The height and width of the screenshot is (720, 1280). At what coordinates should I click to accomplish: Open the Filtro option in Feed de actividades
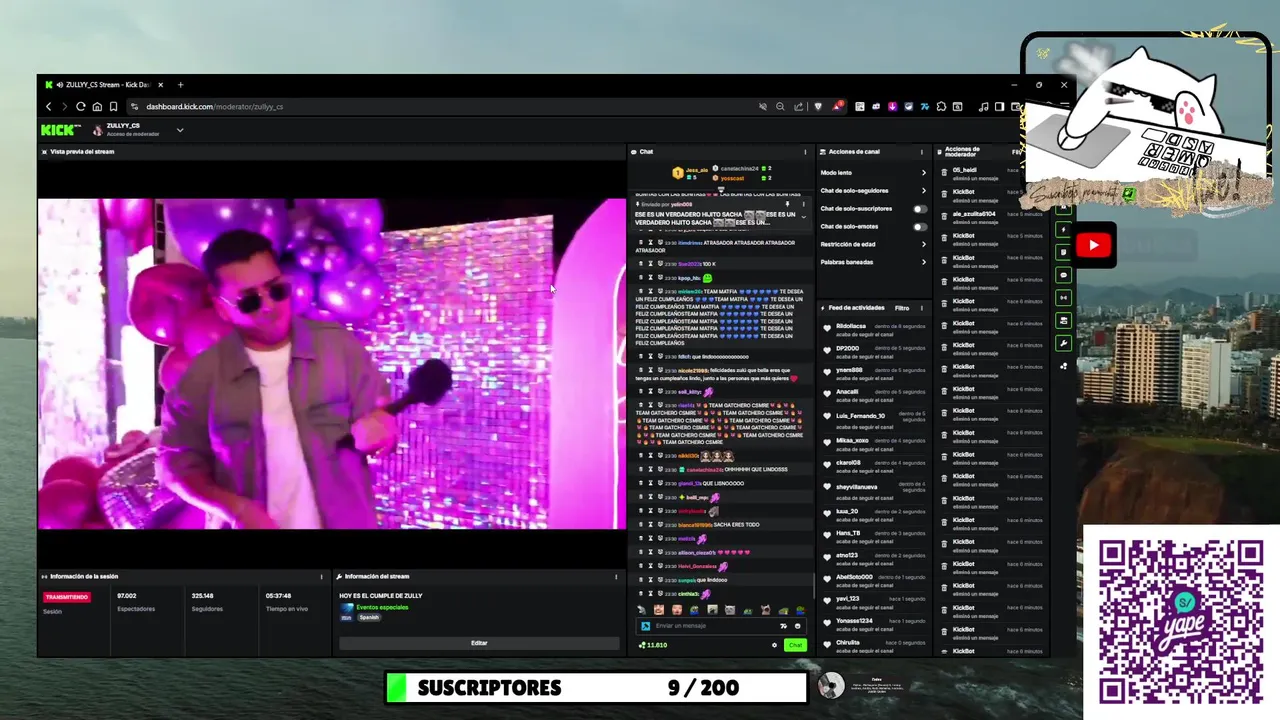click(902, 308)
